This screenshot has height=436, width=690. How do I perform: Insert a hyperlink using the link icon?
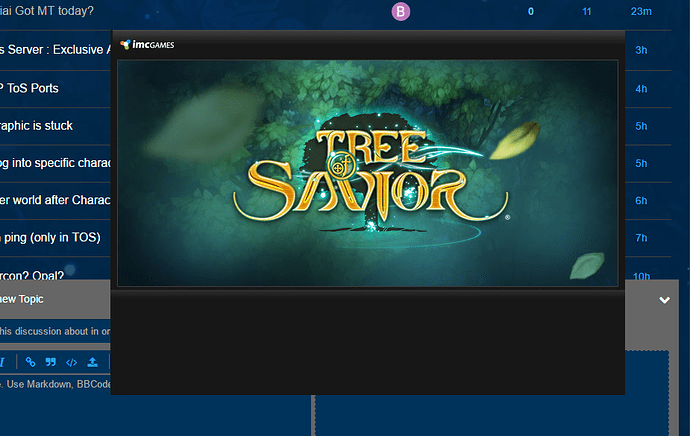click(x=30, y=362)
